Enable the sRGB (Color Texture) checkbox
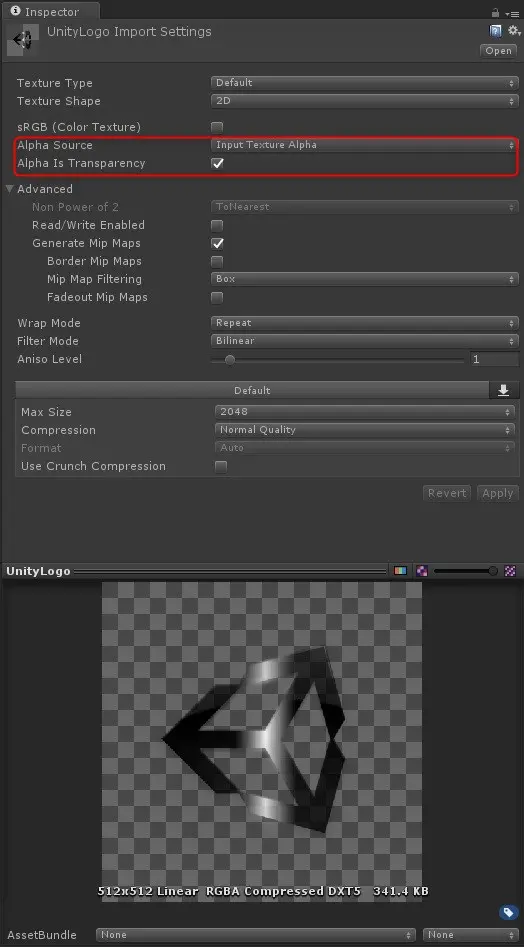Image resolution: width=524 pixels, height=947 pixels. click(x=217, y=127)
